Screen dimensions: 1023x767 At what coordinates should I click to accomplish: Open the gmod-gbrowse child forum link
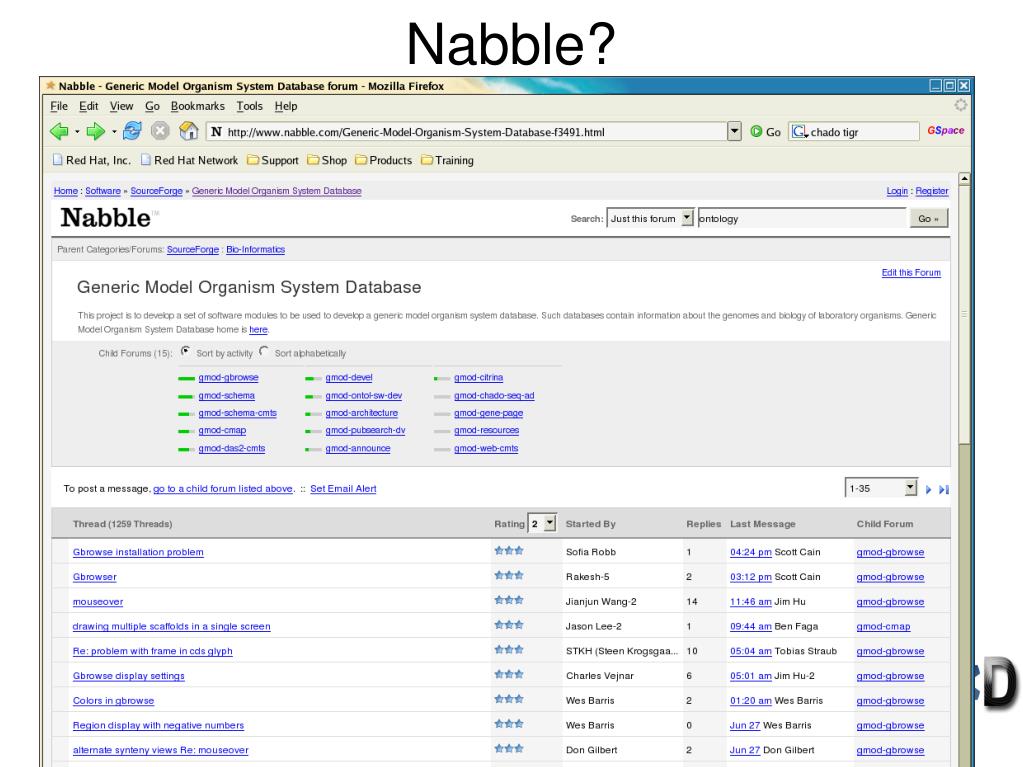pyautogui.click(x=228, y=378)
